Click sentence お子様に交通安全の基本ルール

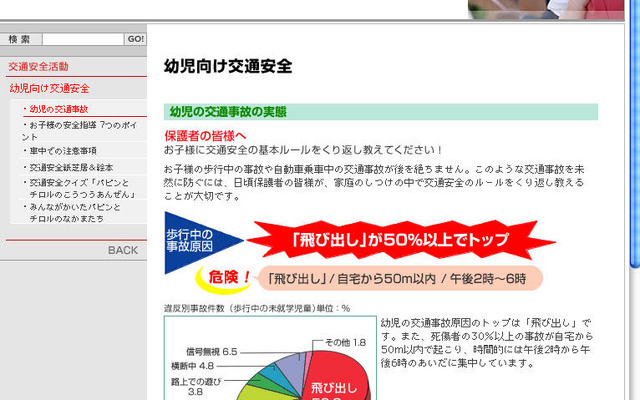point(302,150)
